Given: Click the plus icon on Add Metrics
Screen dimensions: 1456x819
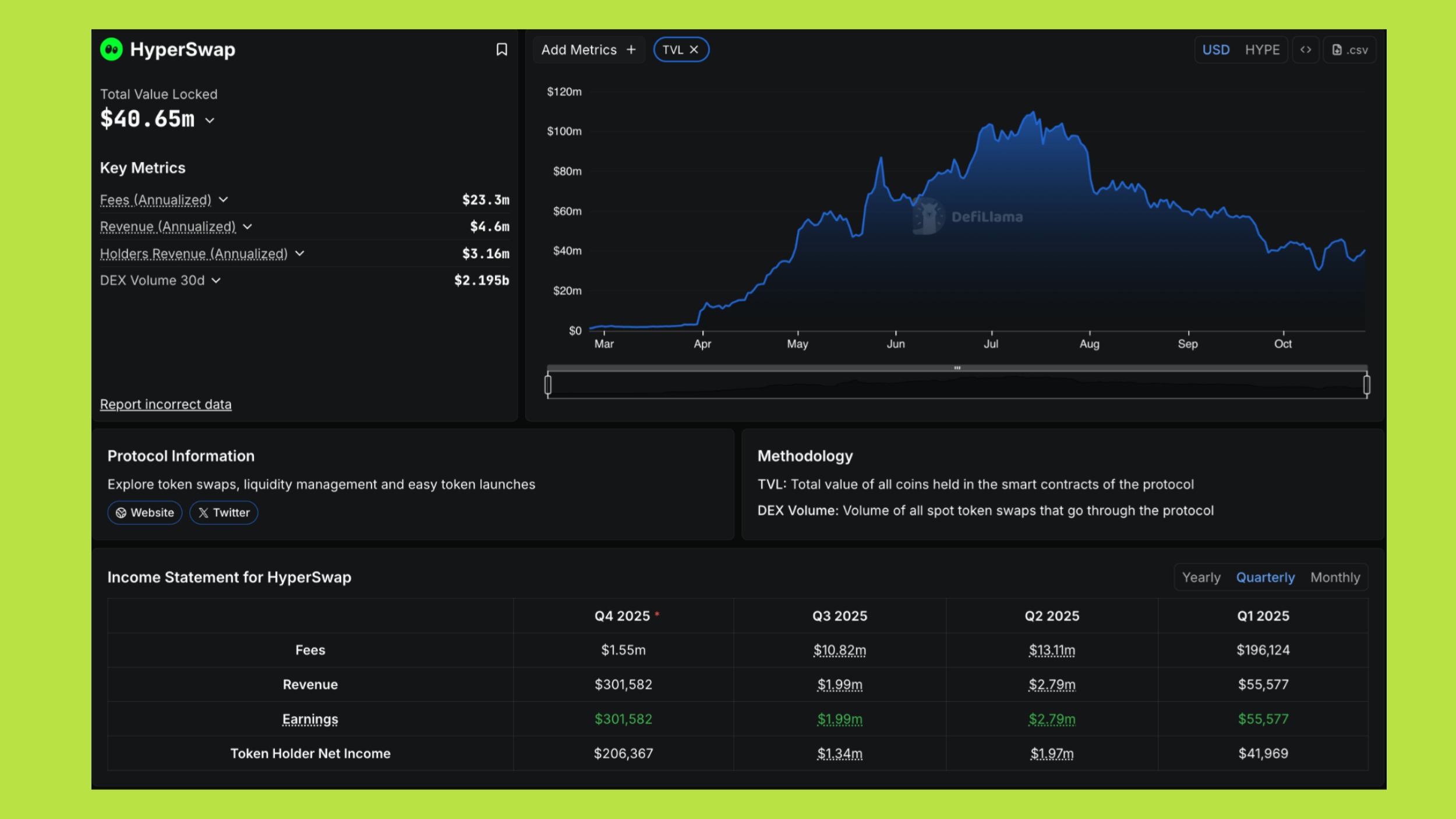Looking at the screenshot, I should coord(631,50).
